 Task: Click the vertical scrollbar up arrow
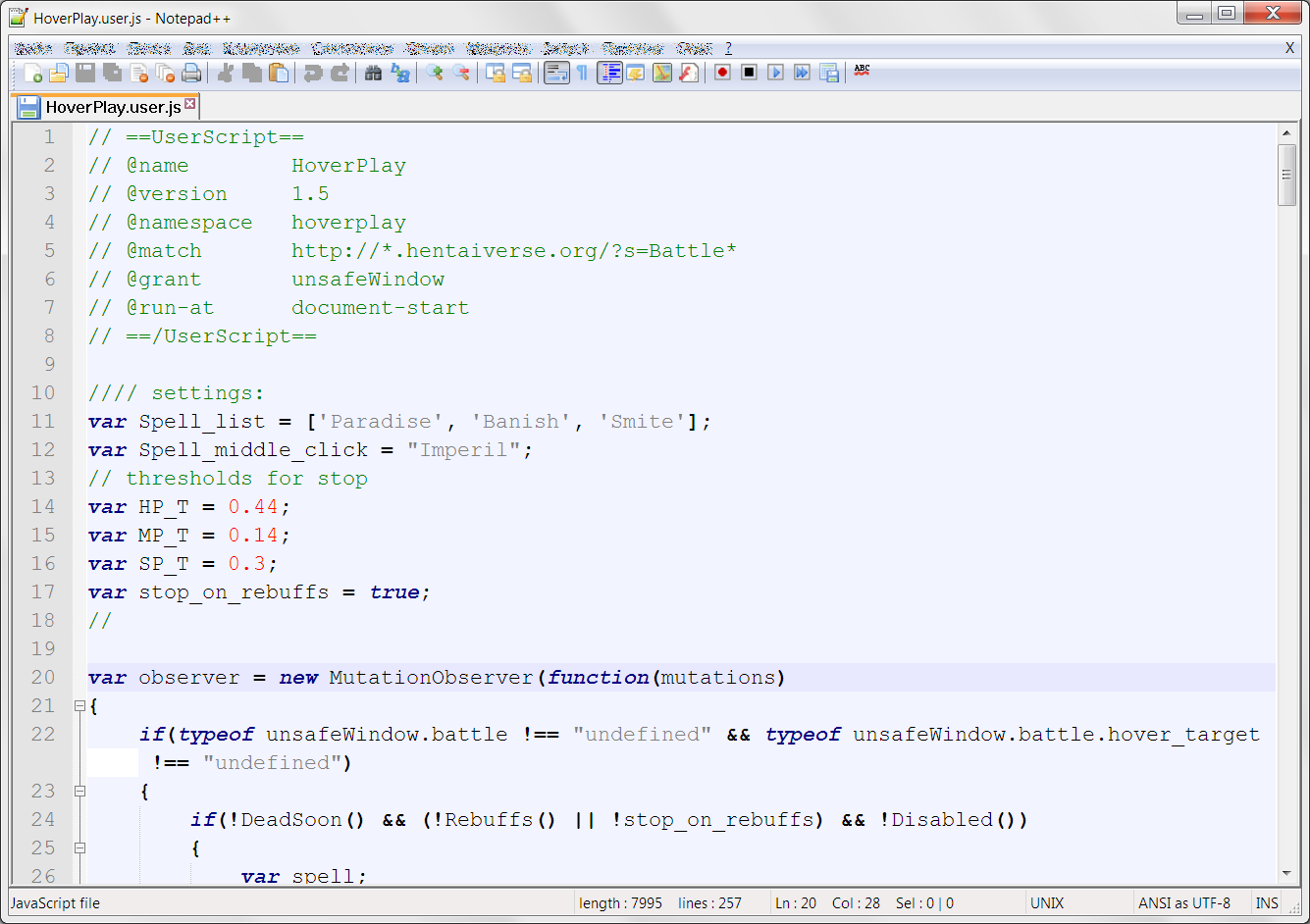(x=1286, y=132)
